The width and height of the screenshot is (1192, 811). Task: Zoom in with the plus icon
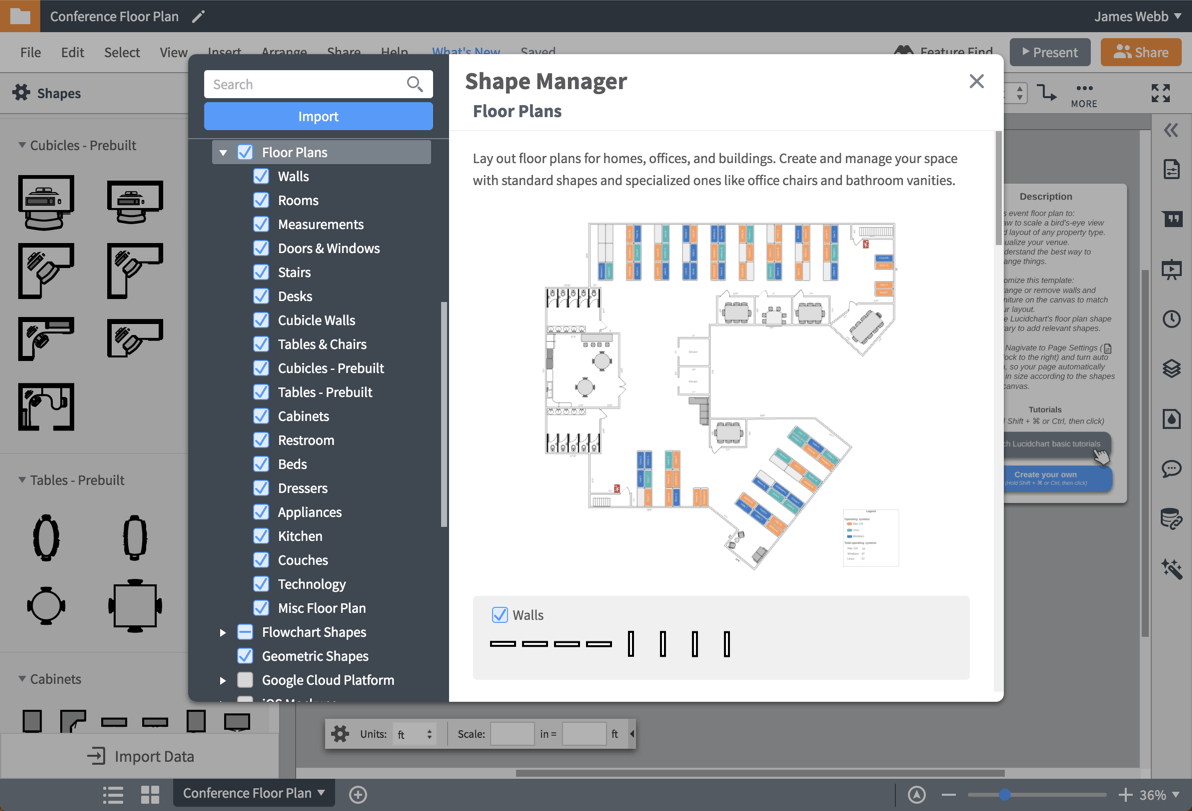[1126, 795]
